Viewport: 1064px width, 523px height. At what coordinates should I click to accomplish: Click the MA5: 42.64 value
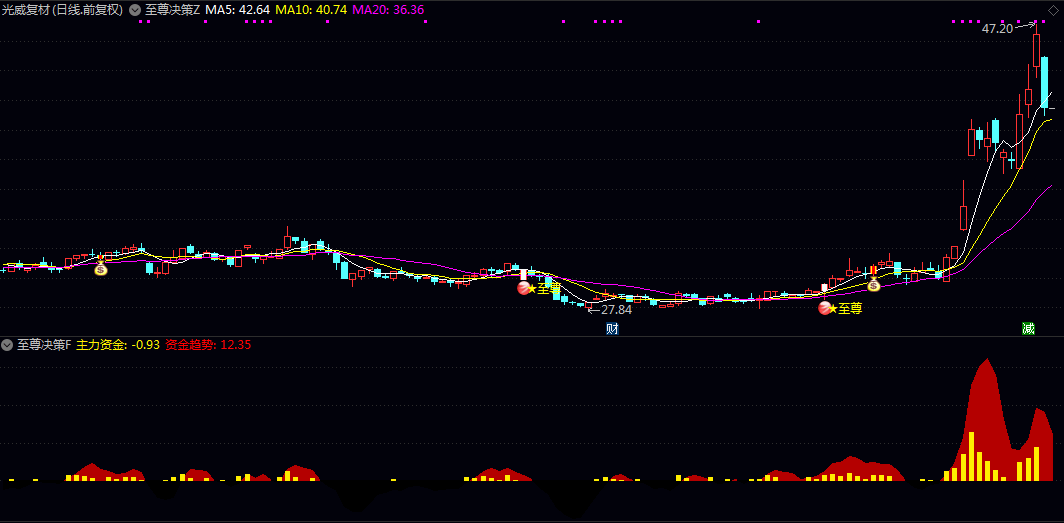[x=237, y=10]
